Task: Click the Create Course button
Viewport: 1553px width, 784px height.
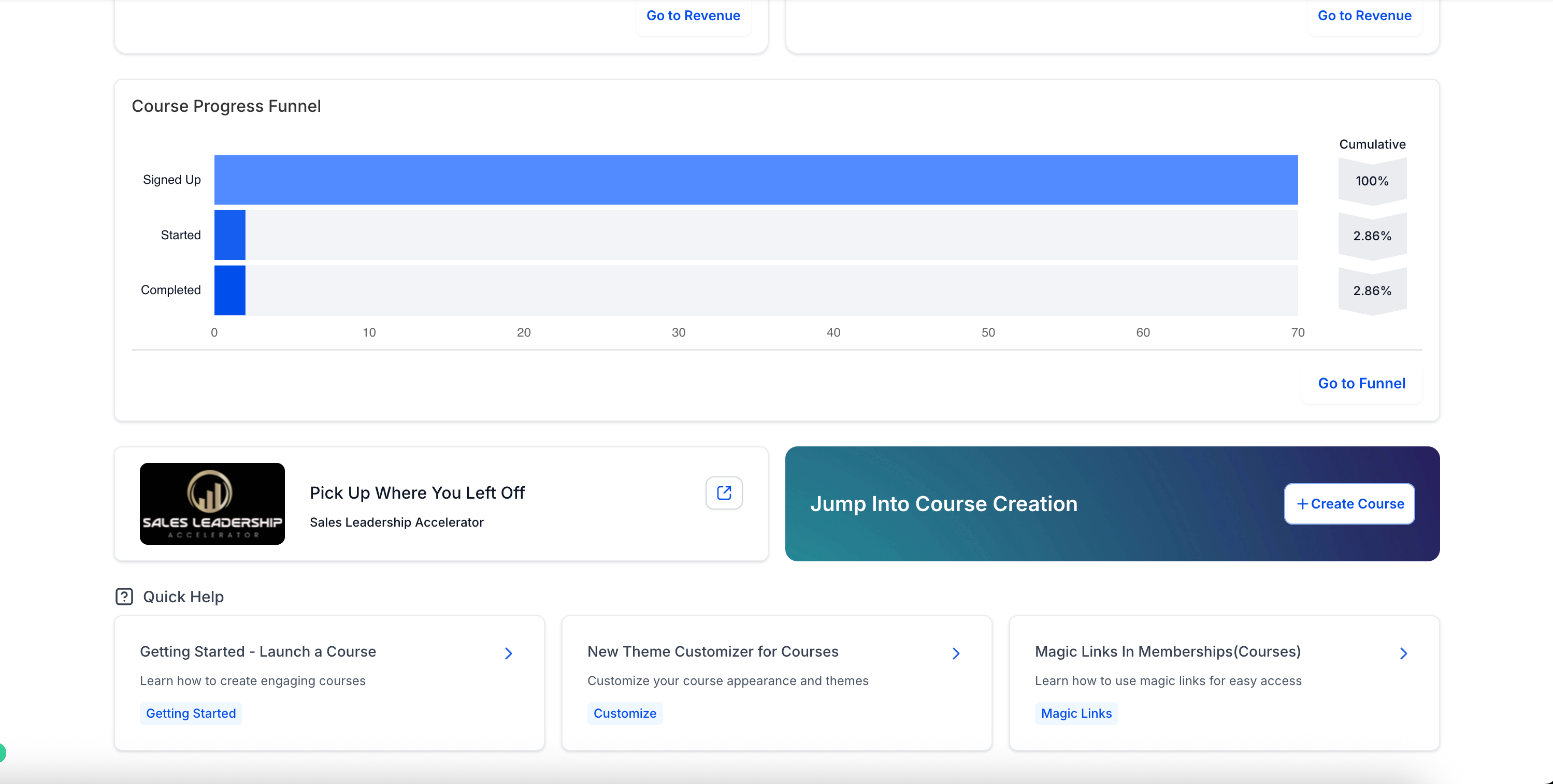Action: [x=1349, y=504]
